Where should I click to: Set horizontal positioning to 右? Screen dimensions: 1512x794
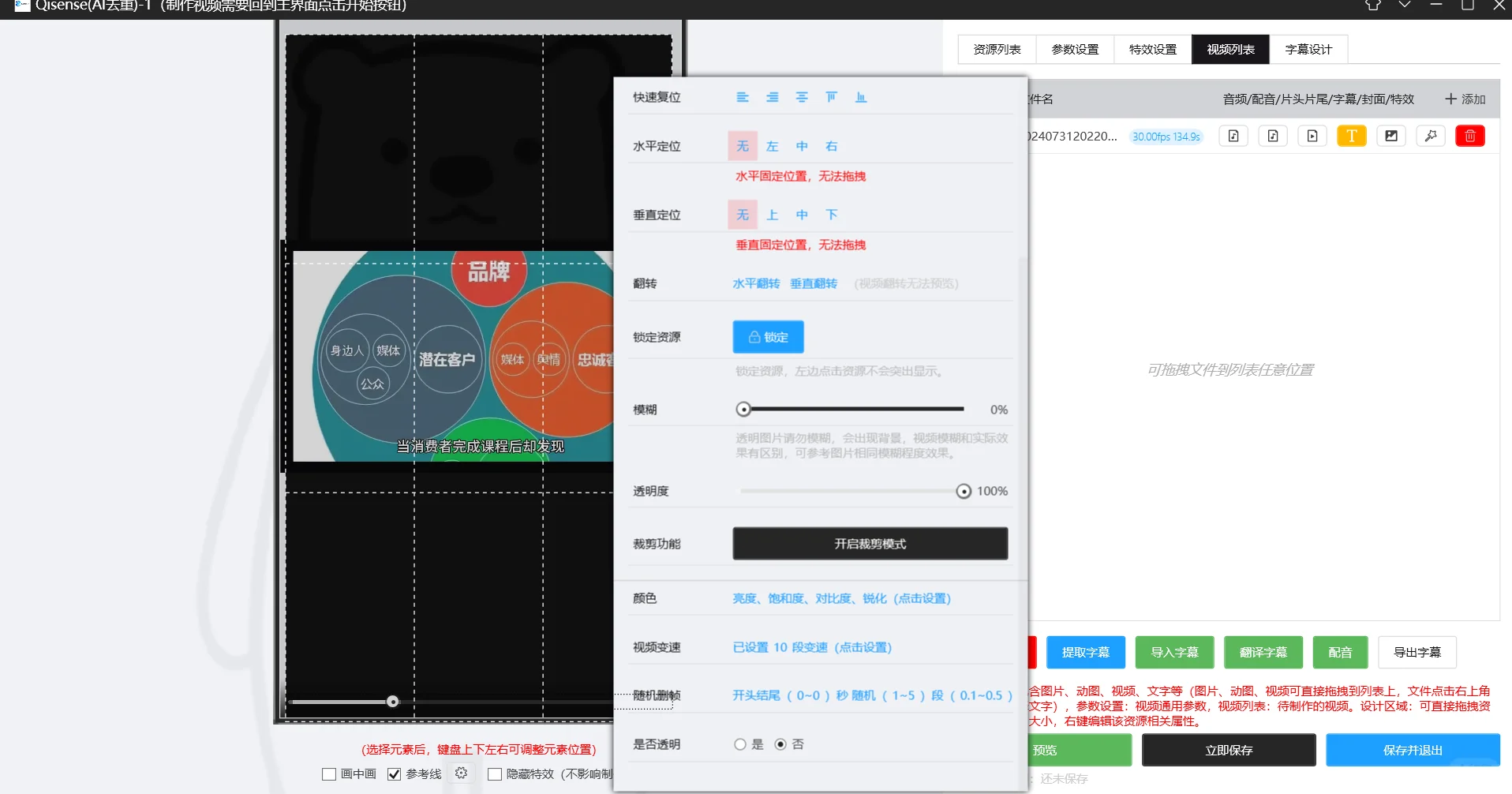pyautogui.click(x=832, y=146)
